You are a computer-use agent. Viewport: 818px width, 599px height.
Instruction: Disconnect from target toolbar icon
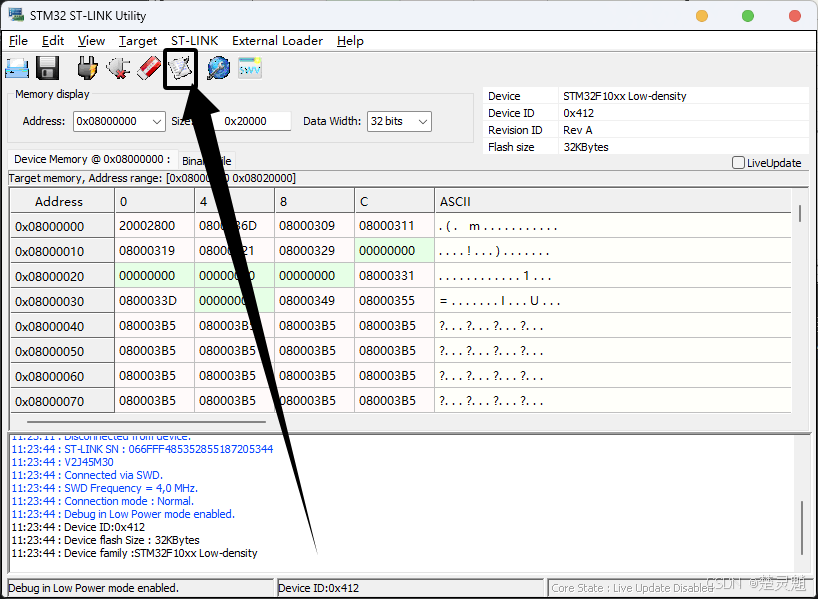(118, 68)
